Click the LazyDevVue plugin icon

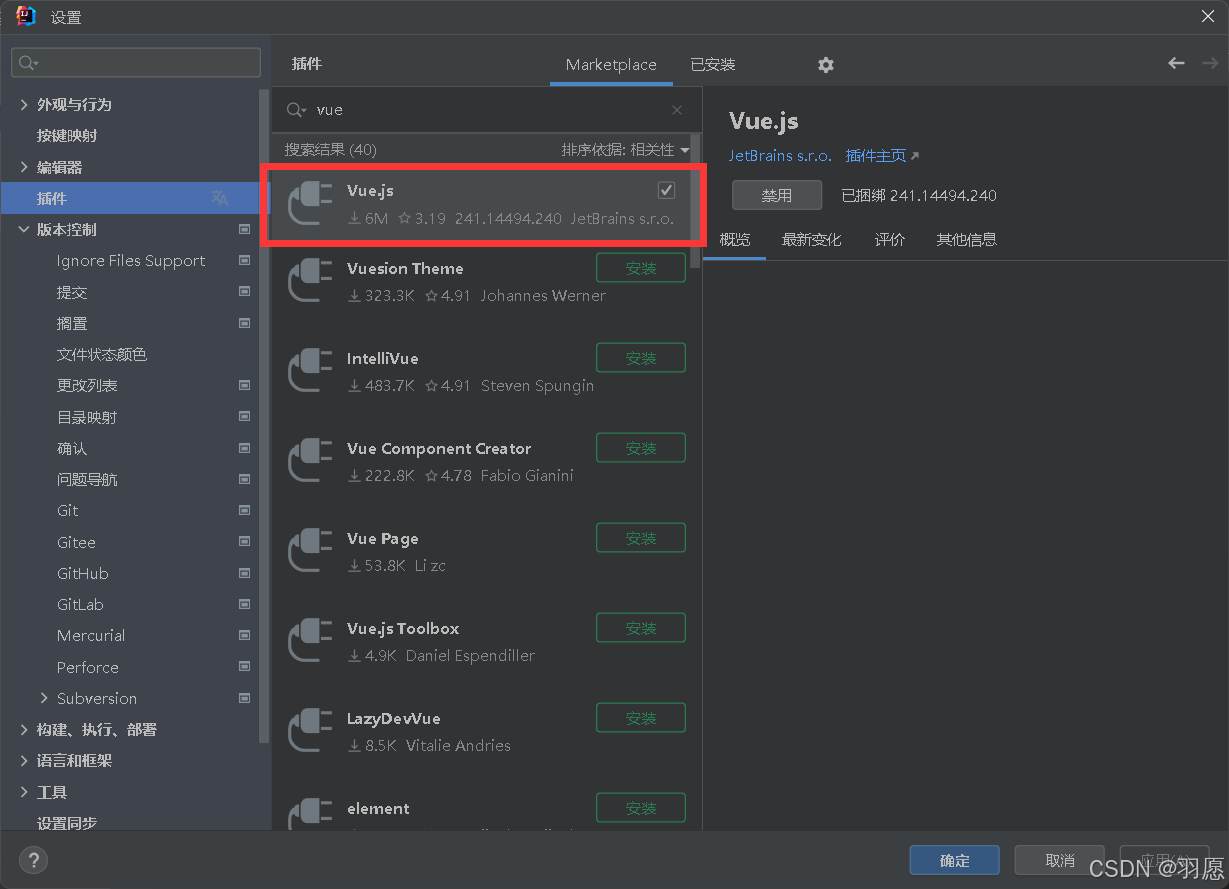click(x=310, y=731)
